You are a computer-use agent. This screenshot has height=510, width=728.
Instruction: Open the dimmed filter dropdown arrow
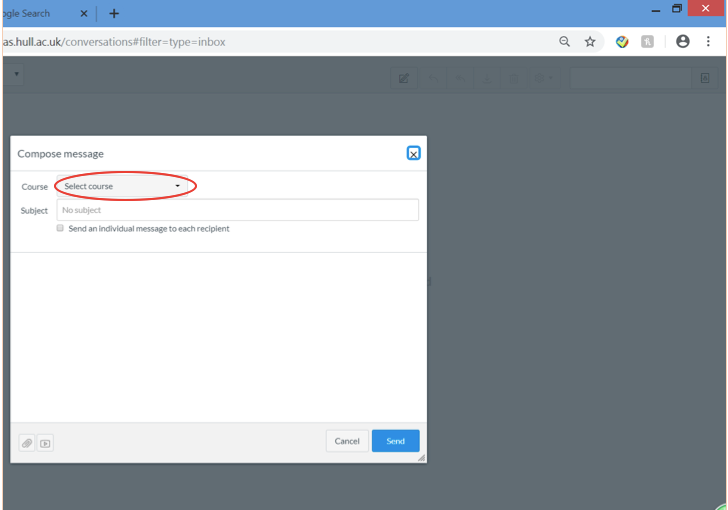16,74
